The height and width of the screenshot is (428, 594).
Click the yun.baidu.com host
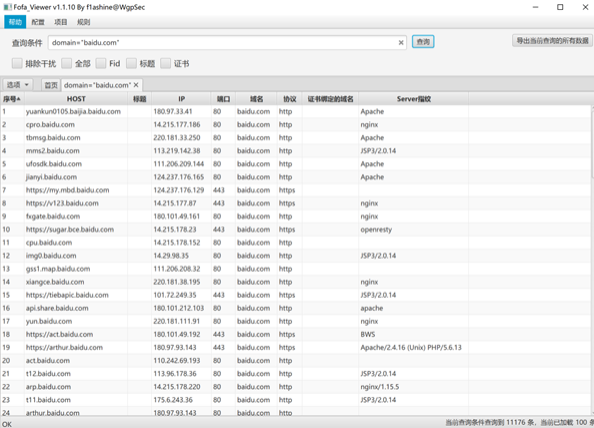tap(49, 321)
